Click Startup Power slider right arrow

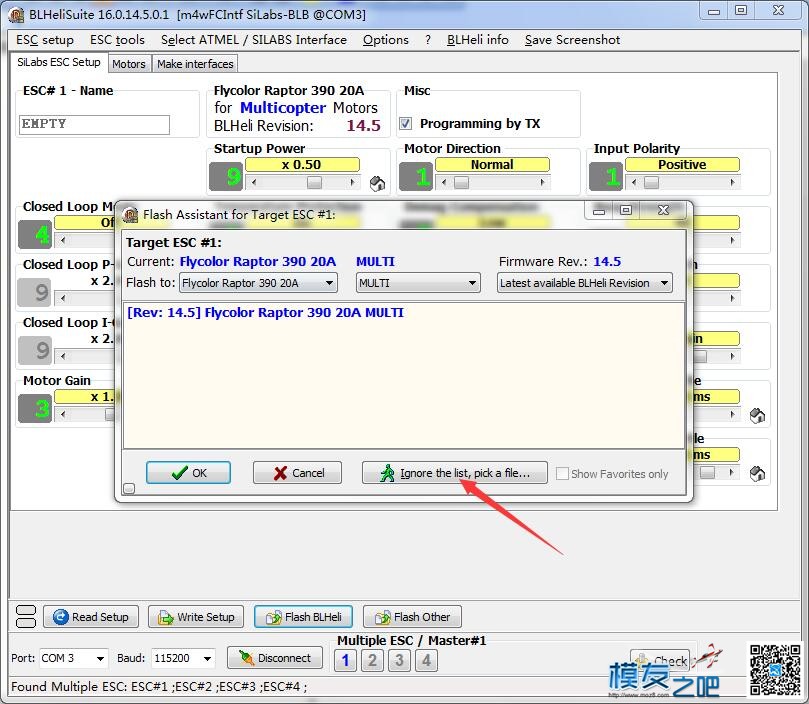pyautogui.click(x=352, y=182)
